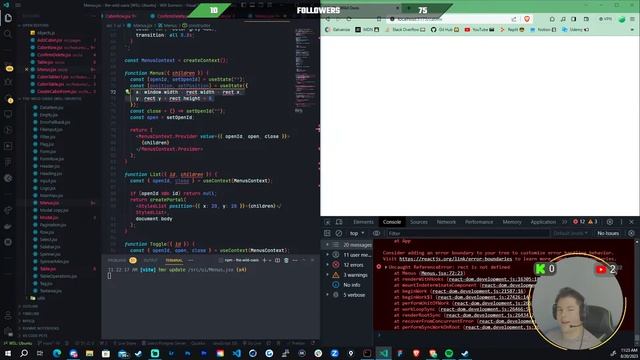This screenshot has width=640, height=360.
Task: Kill terminal trash icon in panel
Action: (x=286, y=260)
